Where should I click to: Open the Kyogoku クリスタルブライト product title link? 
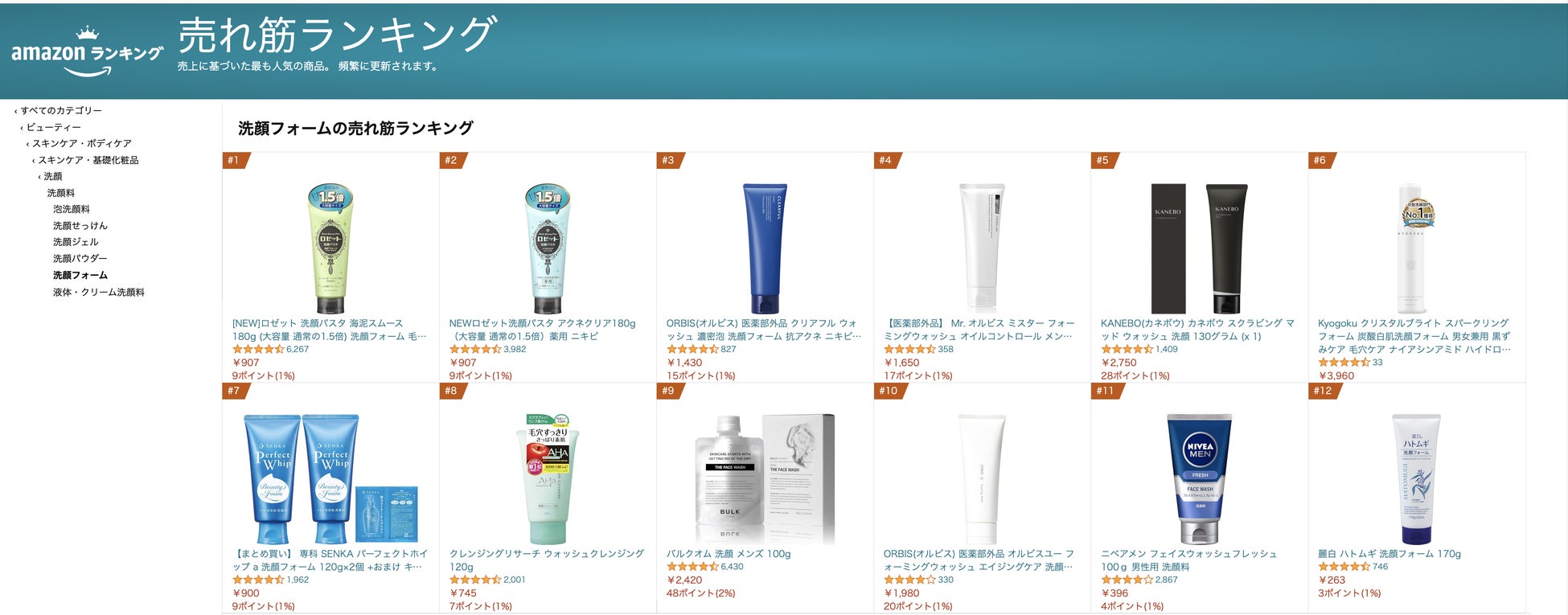1414,336
